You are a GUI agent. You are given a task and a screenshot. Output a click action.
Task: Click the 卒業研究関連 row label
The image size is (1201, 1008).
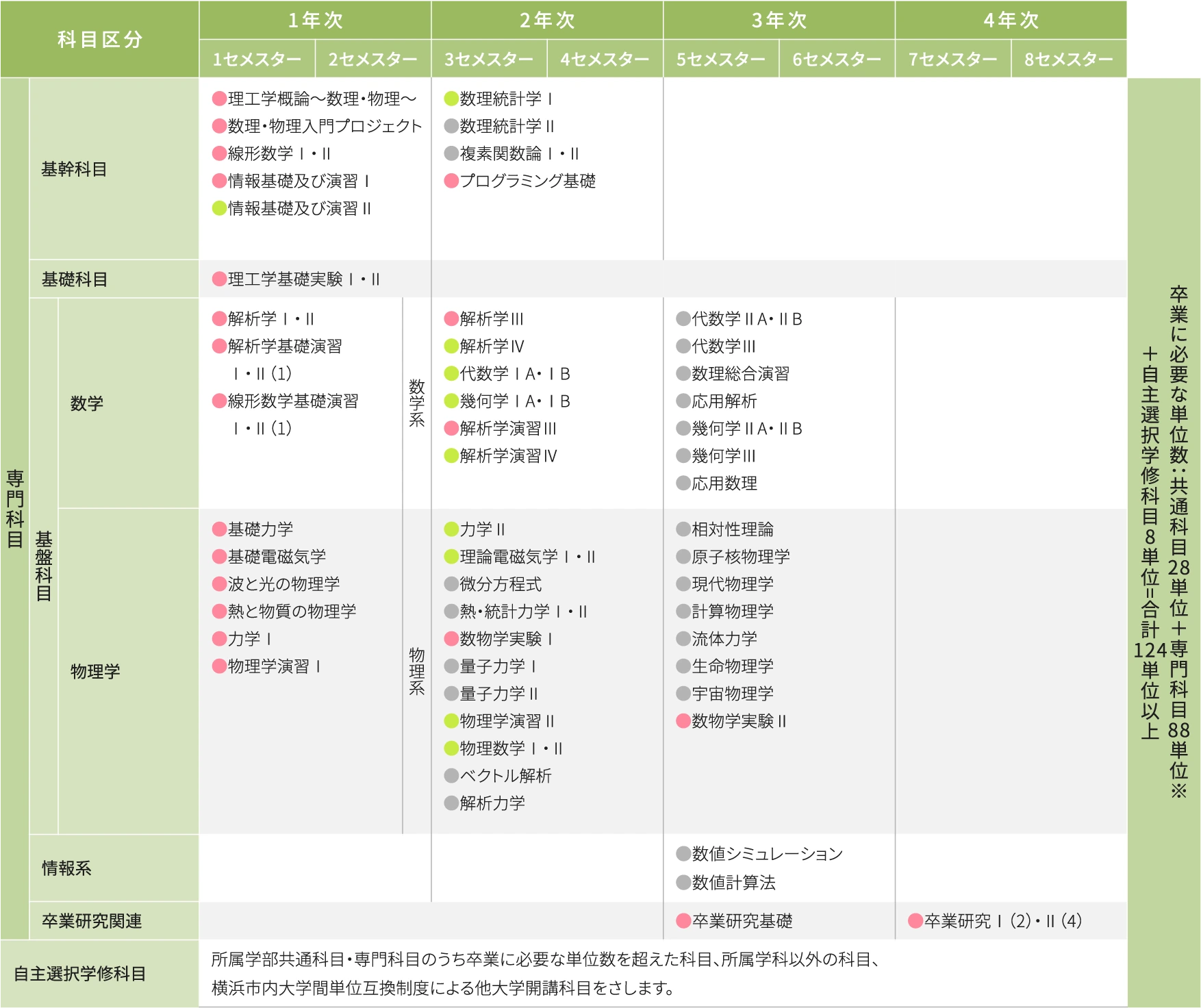[x=92, y=921]
